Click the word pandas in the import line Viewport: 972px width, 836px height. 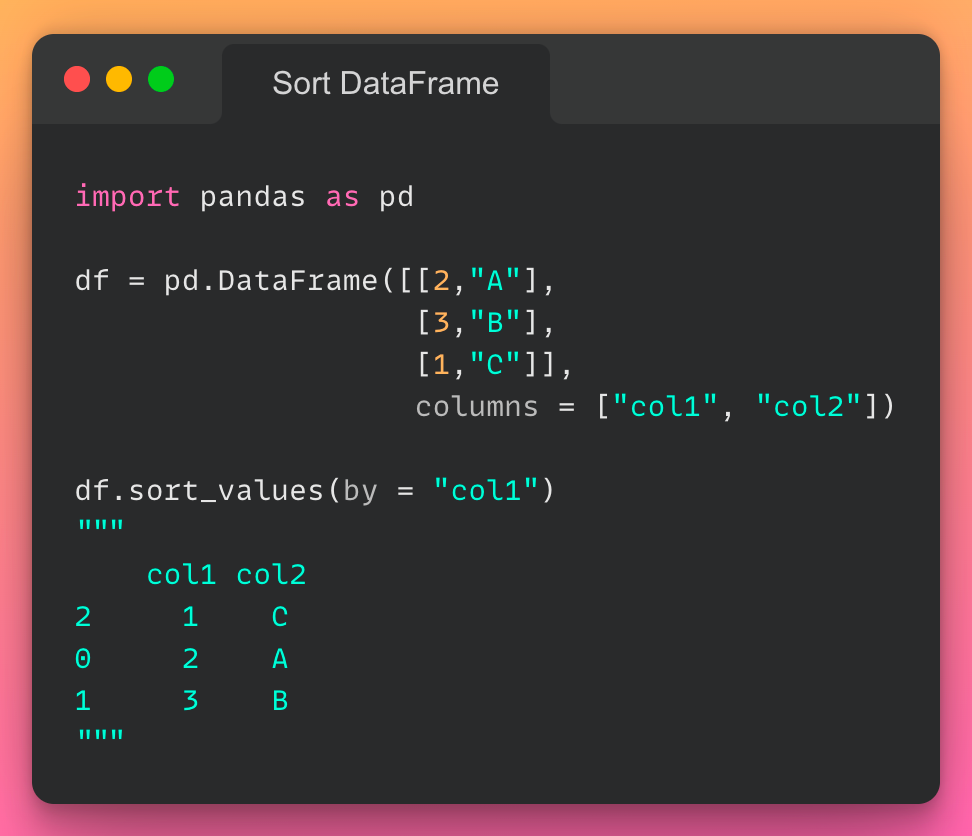252,197
